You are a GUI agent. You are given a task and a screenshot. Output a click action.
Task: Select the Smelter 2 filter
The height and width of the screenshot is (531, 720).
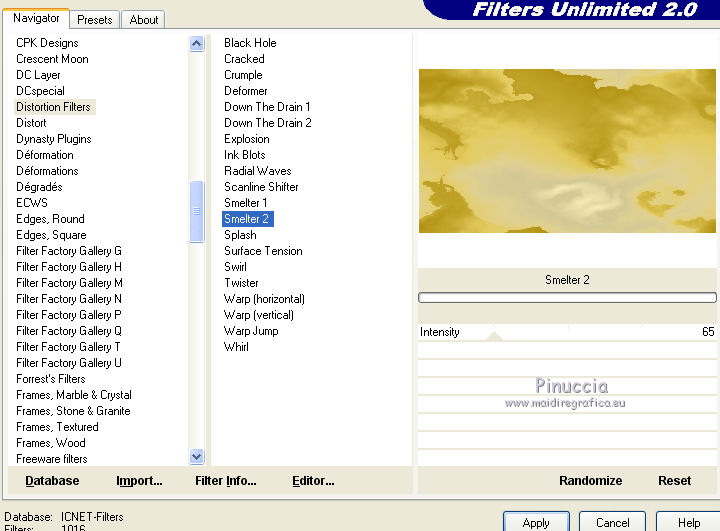click(x=248, y=219)
